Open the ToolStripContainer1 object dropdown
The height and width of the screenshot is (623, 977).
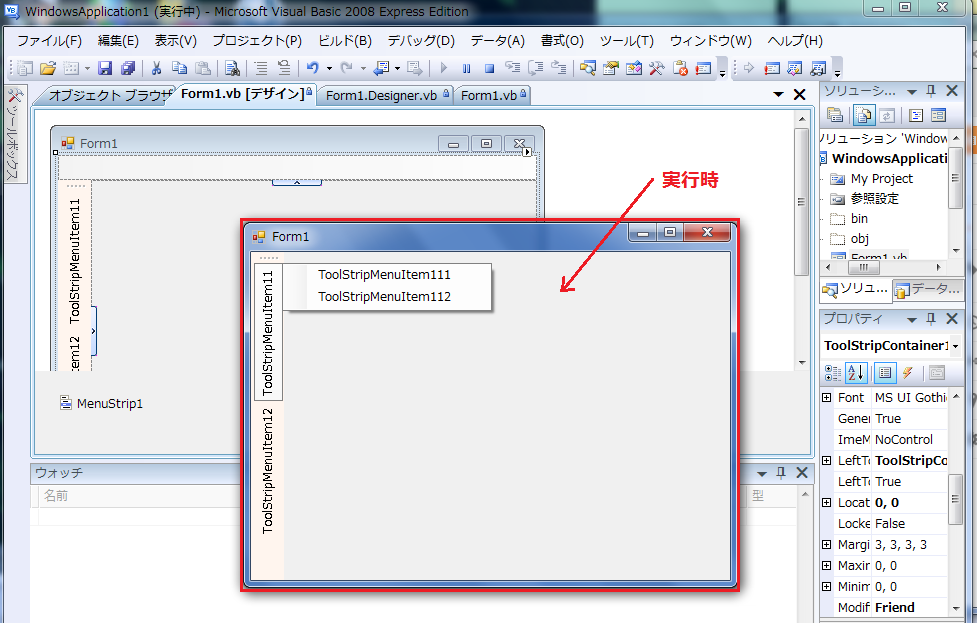(955, 346)
